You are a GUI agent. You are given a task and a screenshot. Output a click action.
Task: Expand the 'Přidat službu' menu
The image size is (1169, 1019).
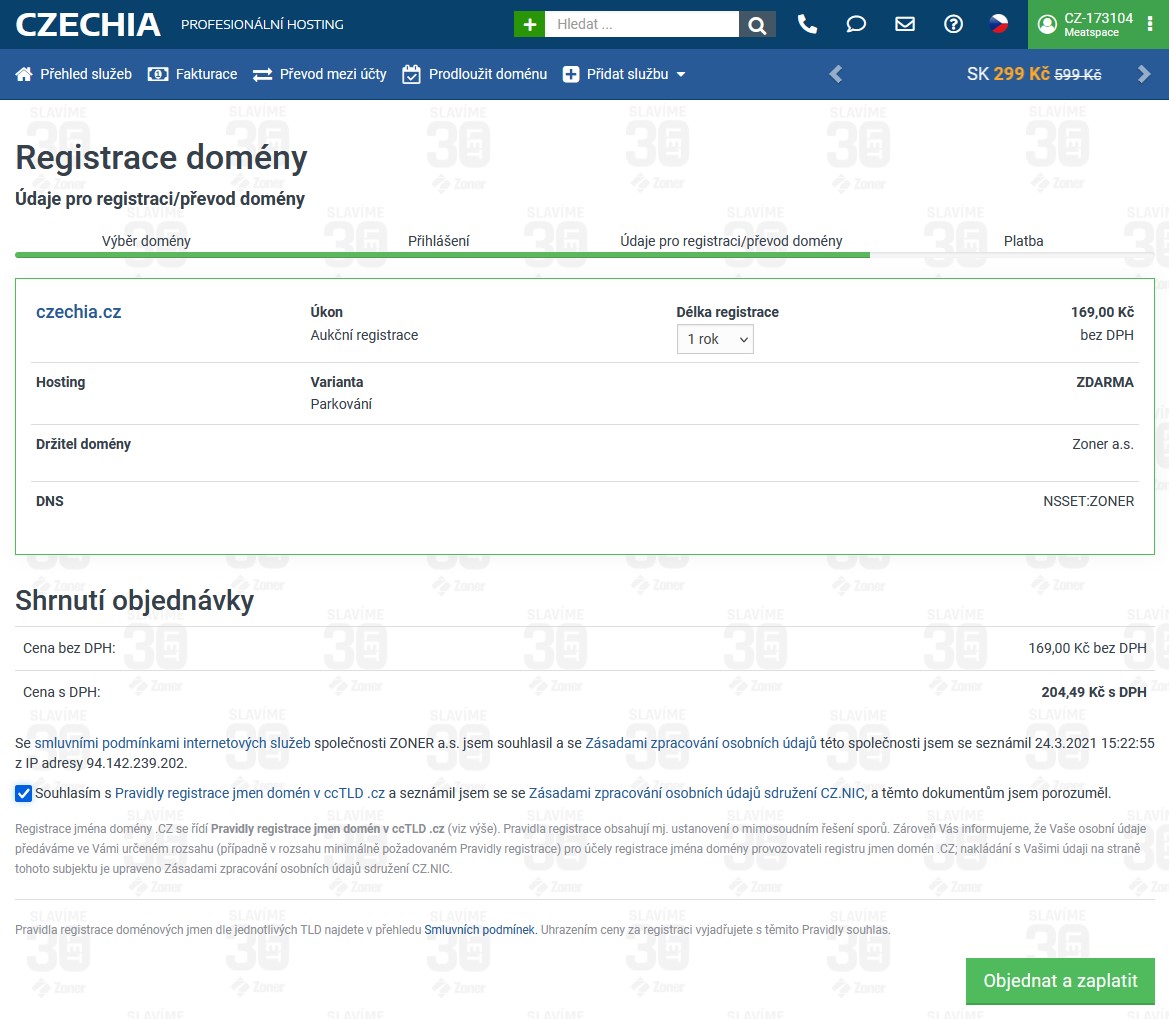pyautogui.click(x=624, y=74)
